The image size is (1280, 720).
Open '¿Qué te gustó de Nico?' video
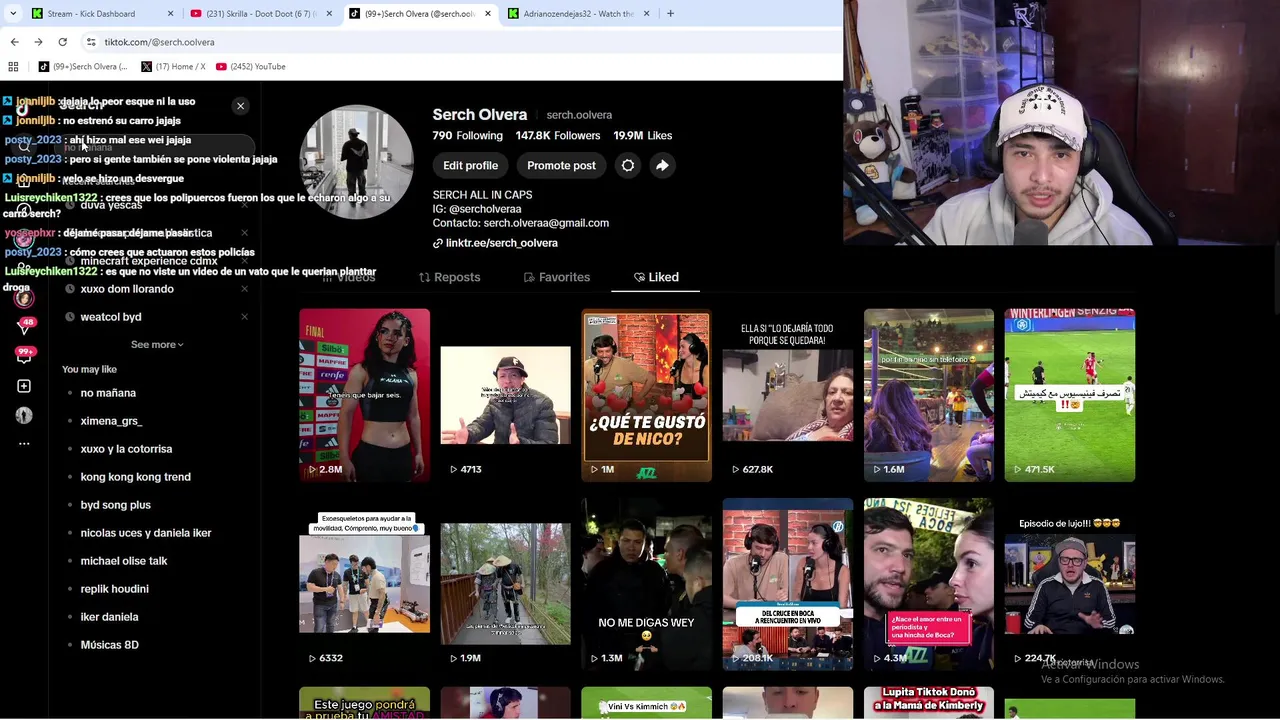(x=646, y=395)
